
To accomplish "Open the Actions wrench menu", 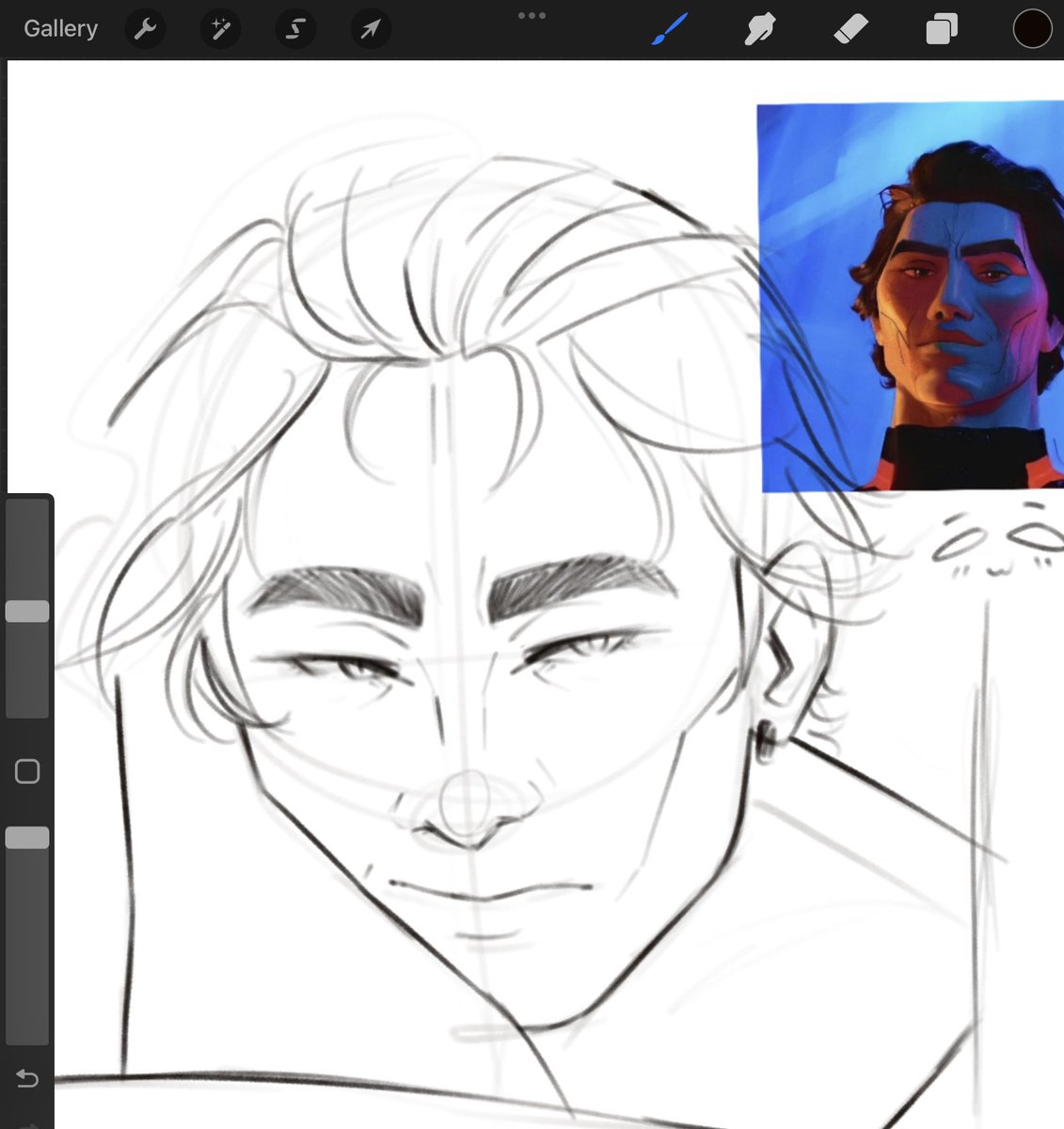I will click(x=145, y=29).
